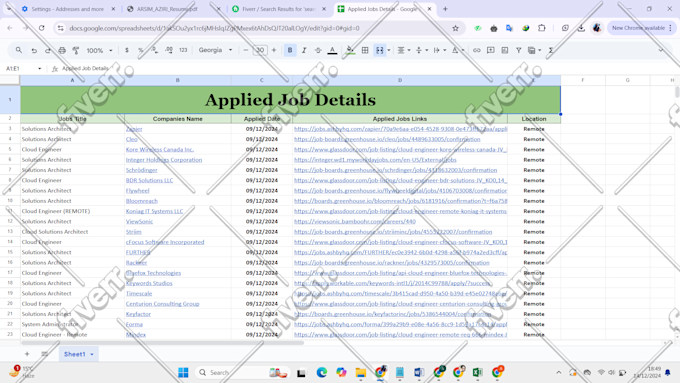Redo the last undone action
The image size is (680, 383).
pyautogui.click(x=48, y=50)
